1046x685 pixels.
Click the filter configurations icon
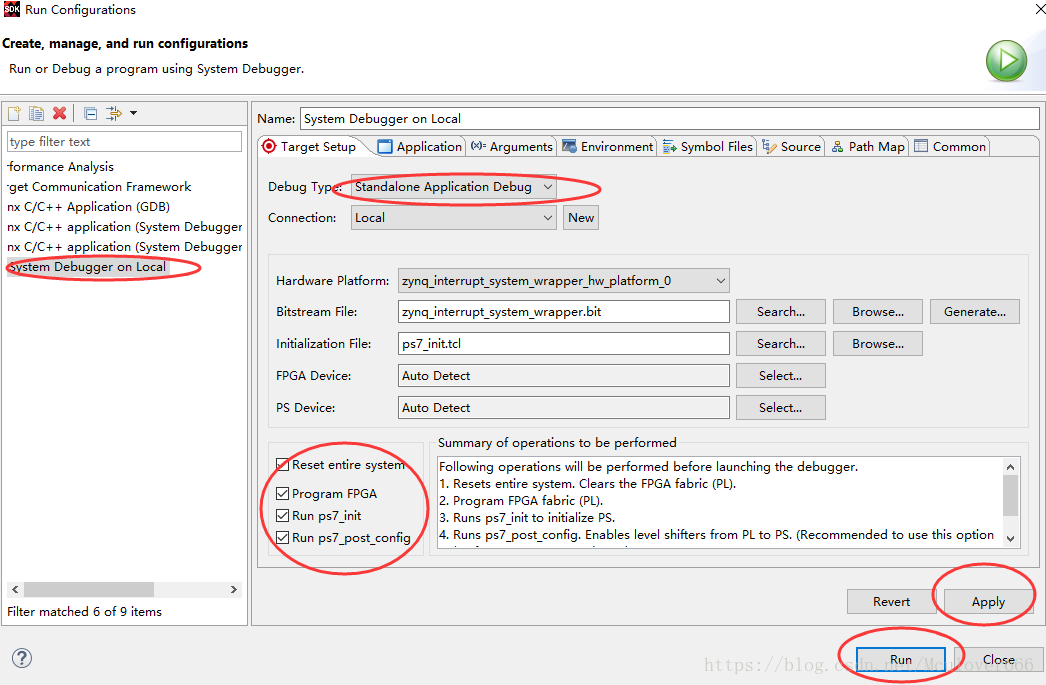click(x=114, y=113)
